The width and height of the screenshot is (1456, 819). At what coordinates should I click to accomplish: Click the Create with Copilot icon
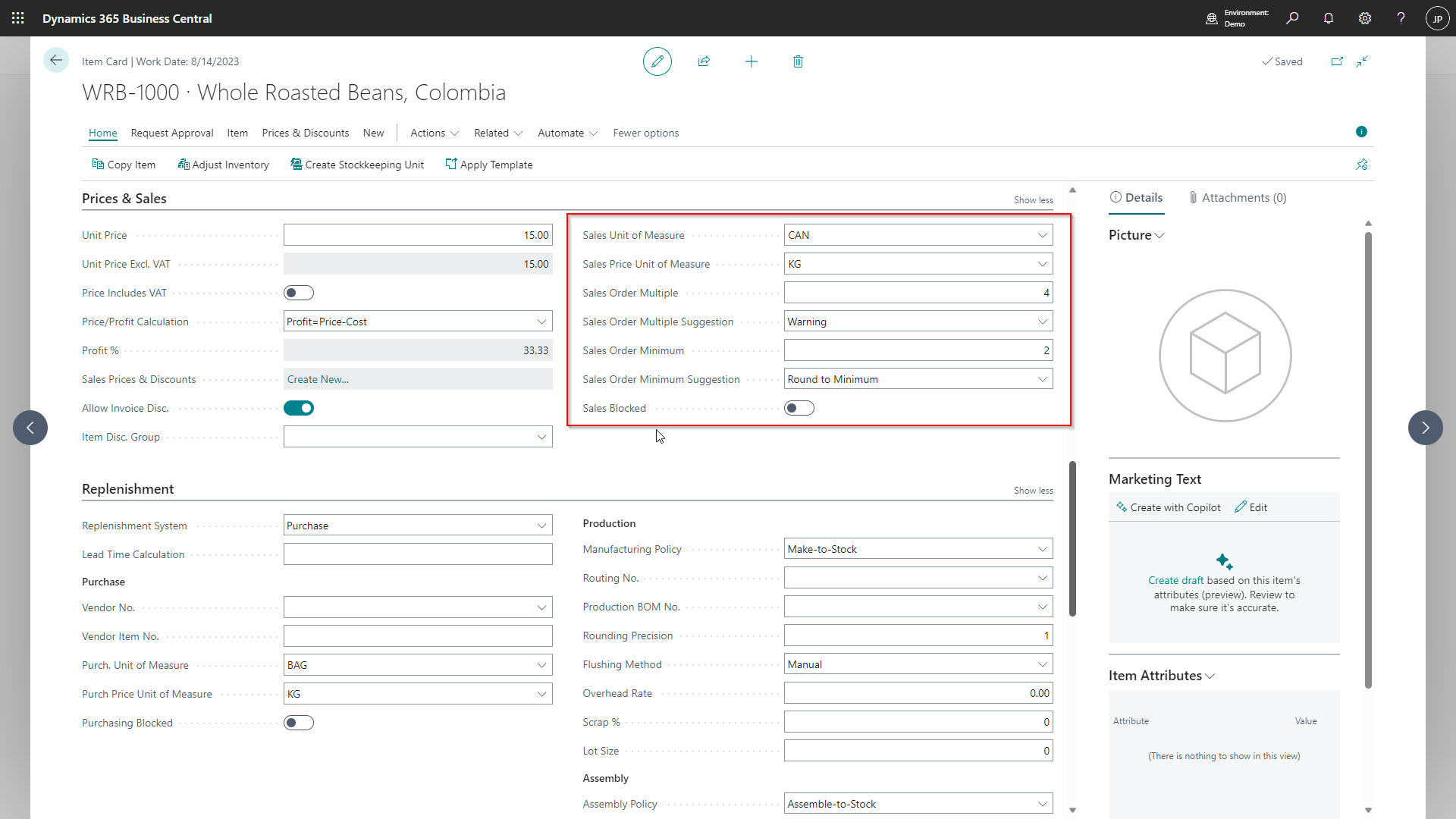(1121, 507)
